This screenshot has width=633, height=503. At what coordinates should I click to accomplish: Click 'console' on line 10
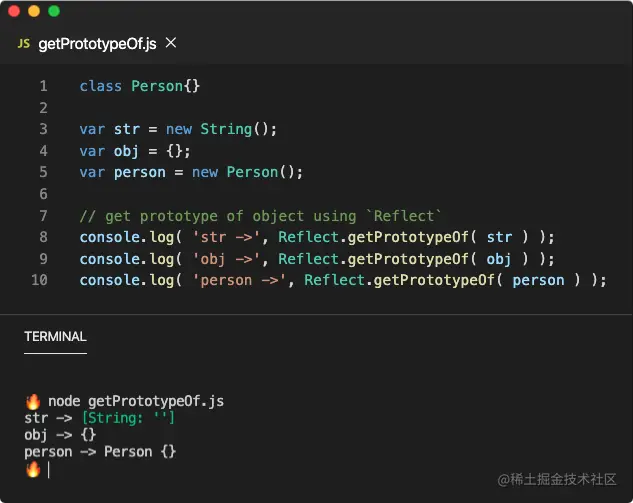click(109, 280)
